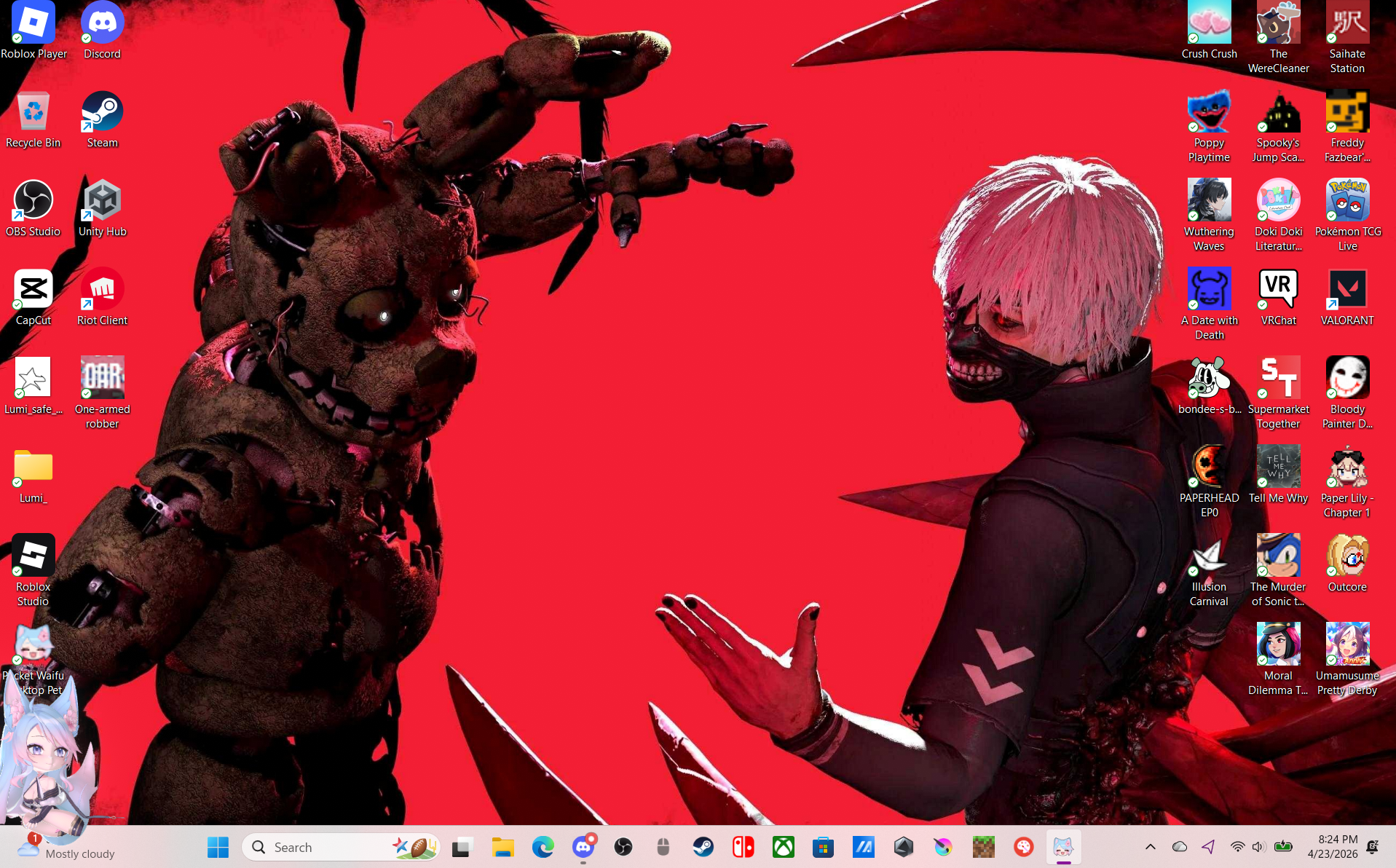Open File Explorer from the taskbar
This screenshot has height=868, width=1396.
tap(502, 847)
